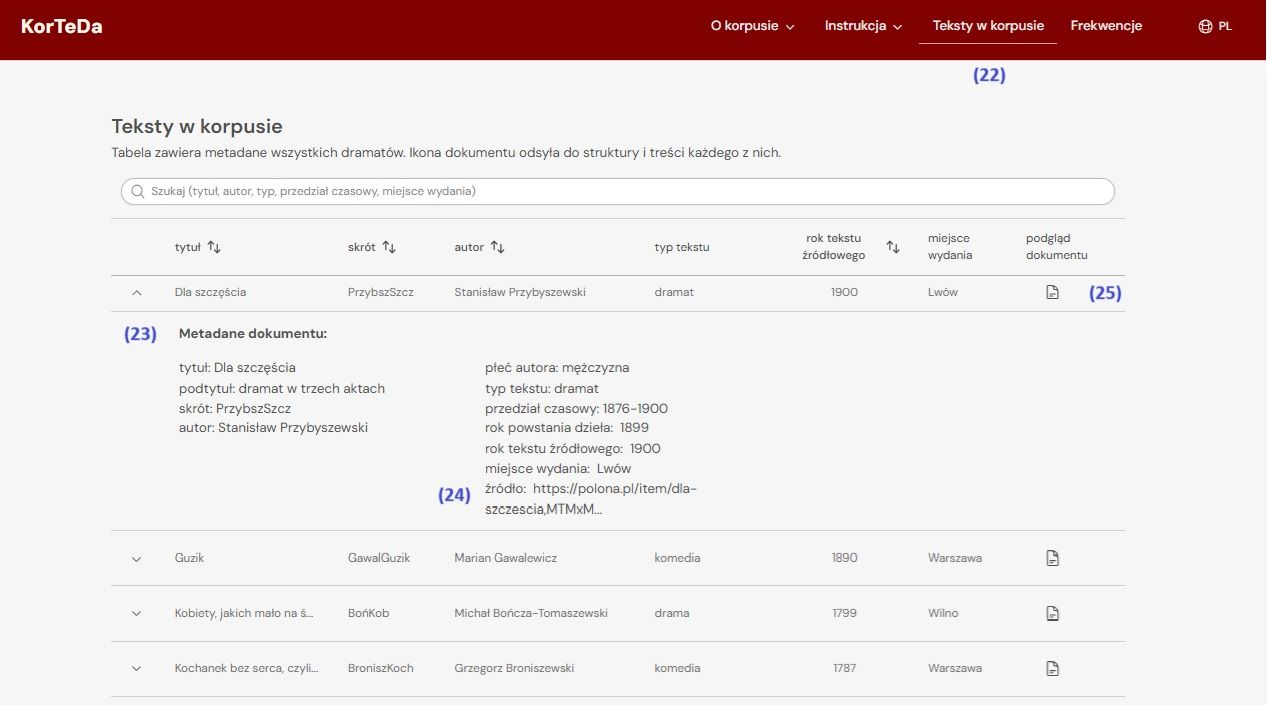The width and height of the screenshot is (1267, 705).
Task: Open document preview for Kobiety, jakich mało
Action: coord(1052,613)
